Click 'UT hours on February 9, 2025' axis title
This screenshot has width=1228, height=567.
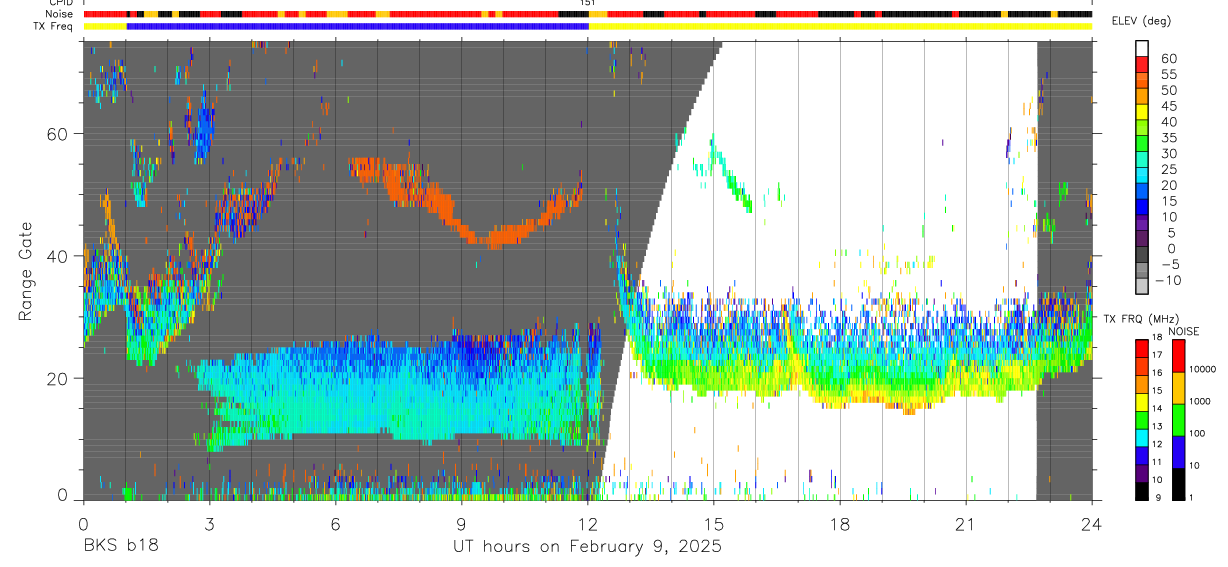[x=587, y=547]
